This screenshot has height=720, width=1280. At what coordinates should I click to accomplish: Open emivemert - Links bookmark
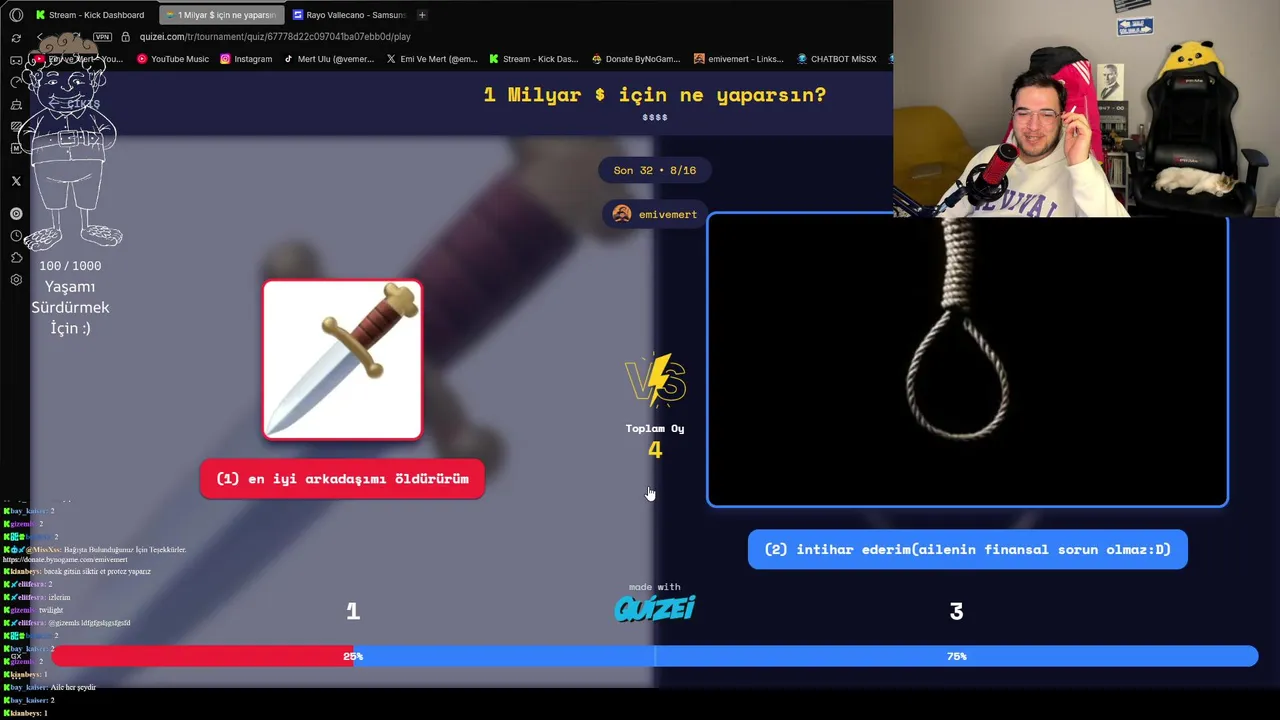coord(739,59)
